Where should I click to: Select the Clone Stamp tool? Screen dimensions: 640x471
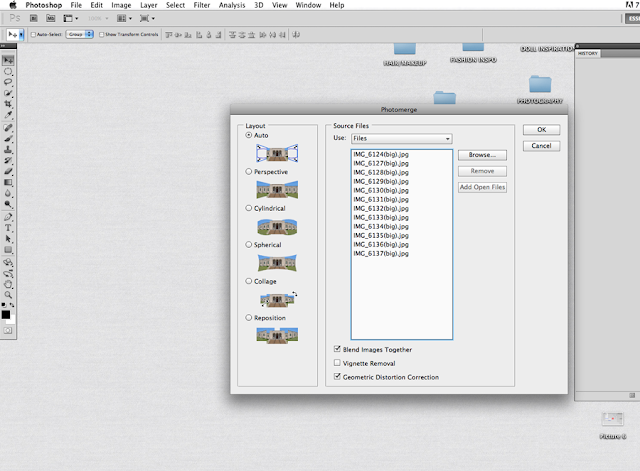pos(8,150)
